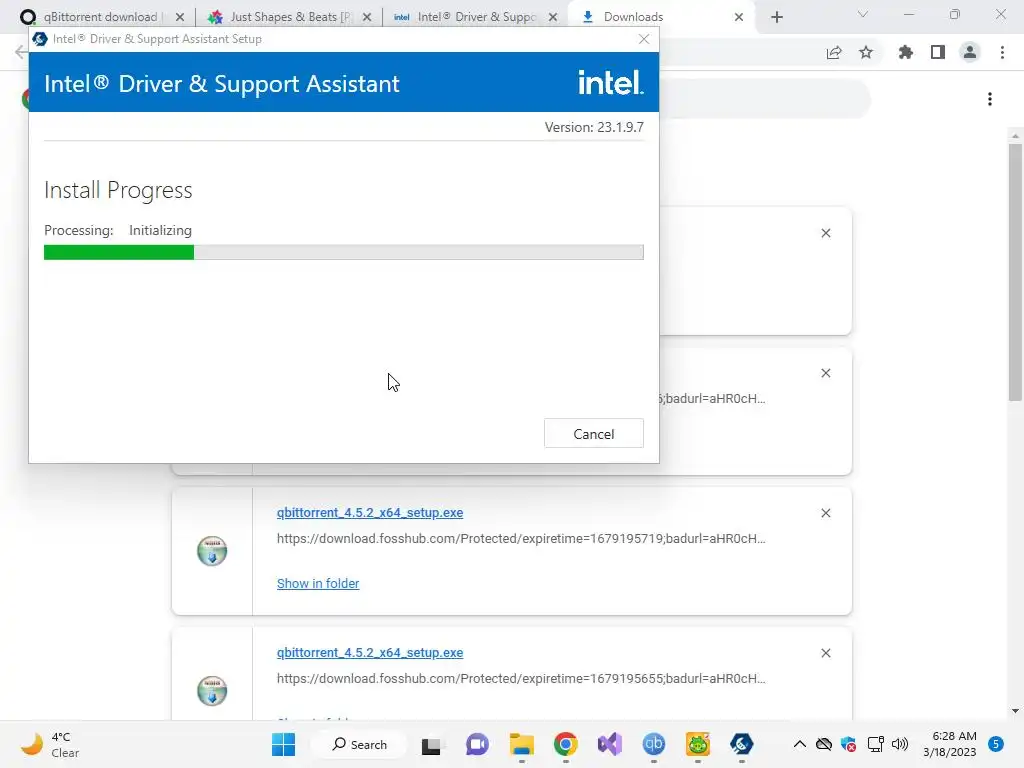
Task: Open the Windows Start menu
Action: point(283,744)
